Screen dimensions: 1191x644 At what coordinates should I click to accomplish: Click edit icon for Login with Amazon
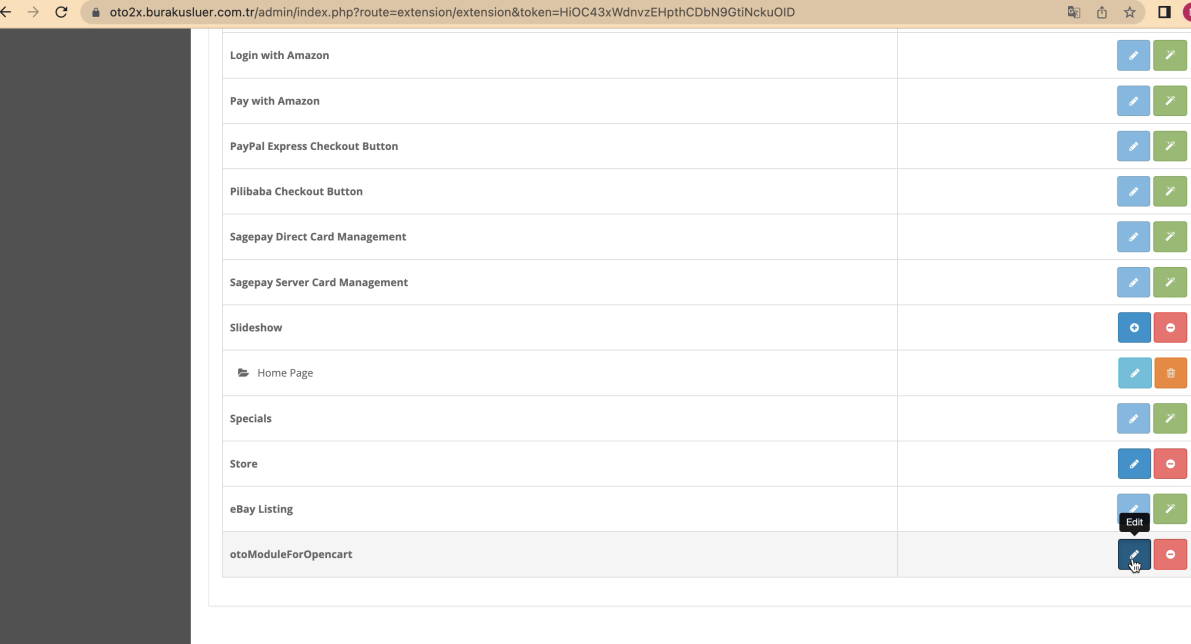1133,55
